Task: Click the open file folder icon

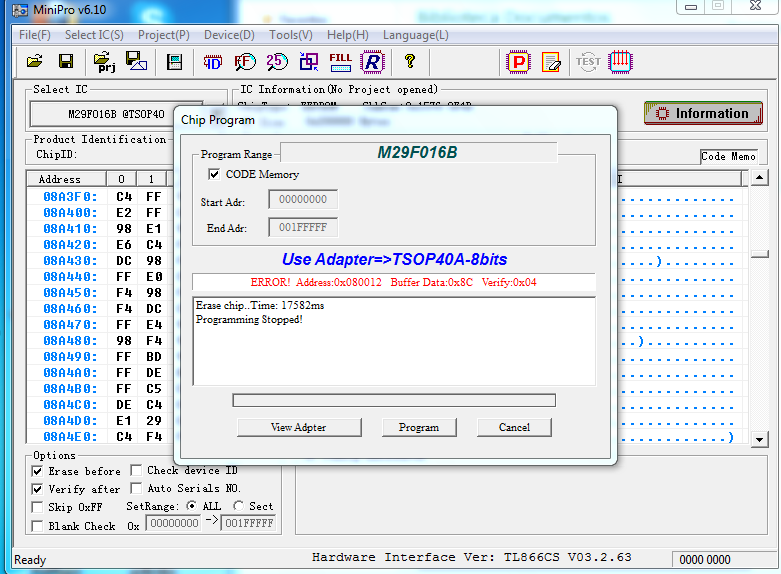Action: coord(34,61)
